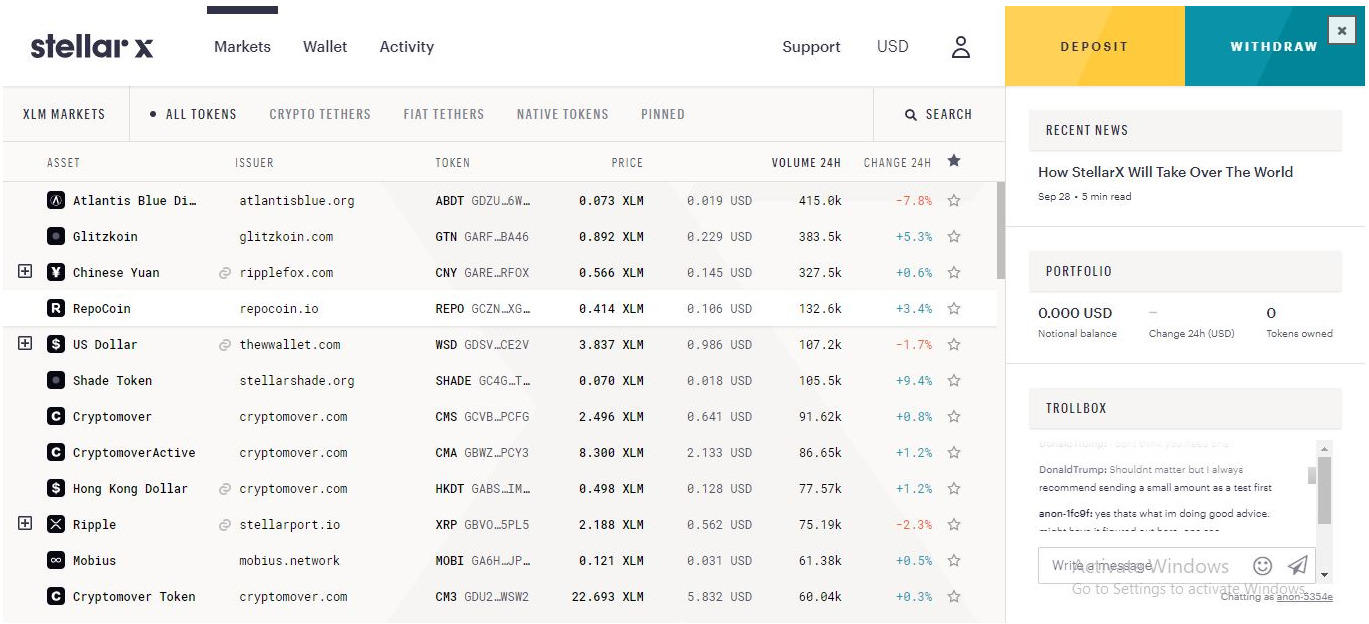The height and width of the screenshot is (624, 1369).
Task: Open the user account profile icon
Action: pos(960,47)
